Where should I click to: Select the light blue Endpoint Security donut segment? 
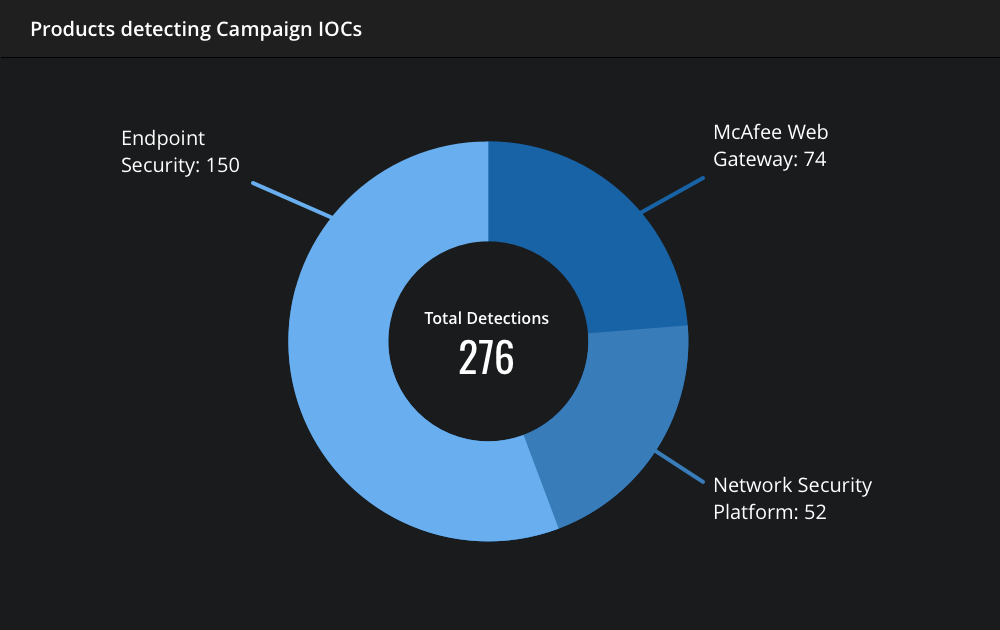tap(357, 357)
